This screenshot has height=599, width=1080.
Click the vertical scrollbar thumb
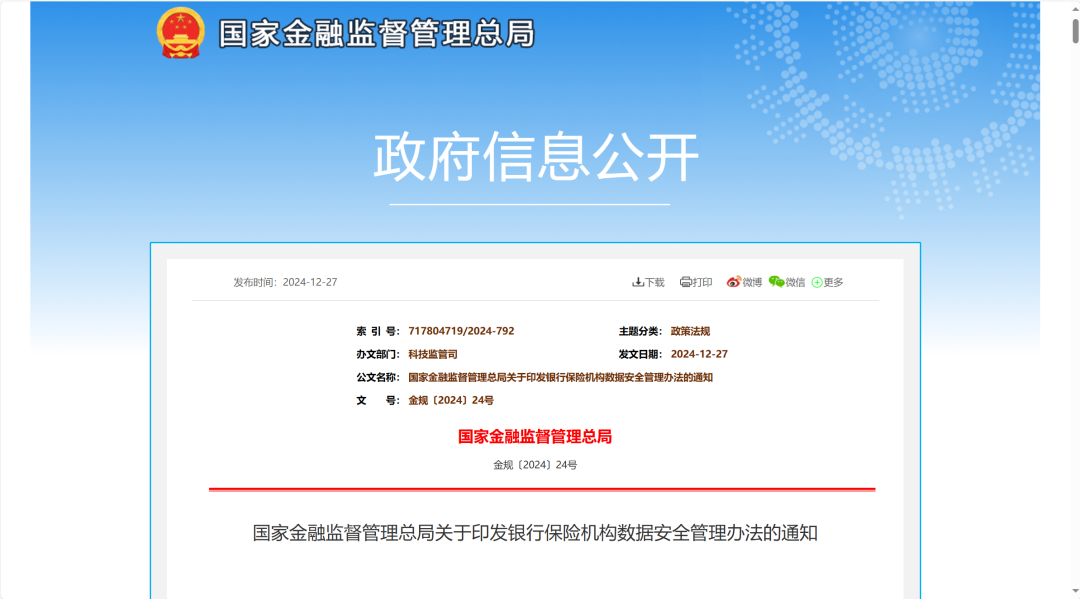coord(1075,30)
